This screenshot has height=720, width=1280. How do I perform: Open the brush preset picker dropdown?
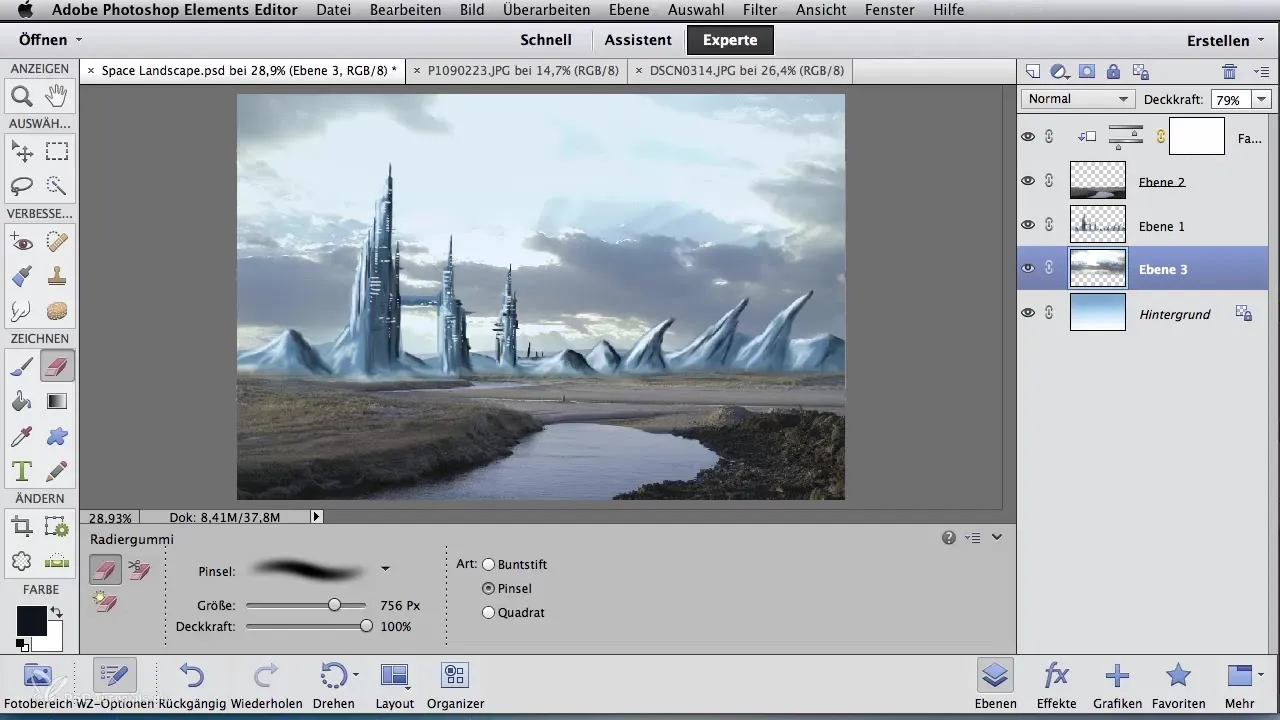click(x=385, y=570)
